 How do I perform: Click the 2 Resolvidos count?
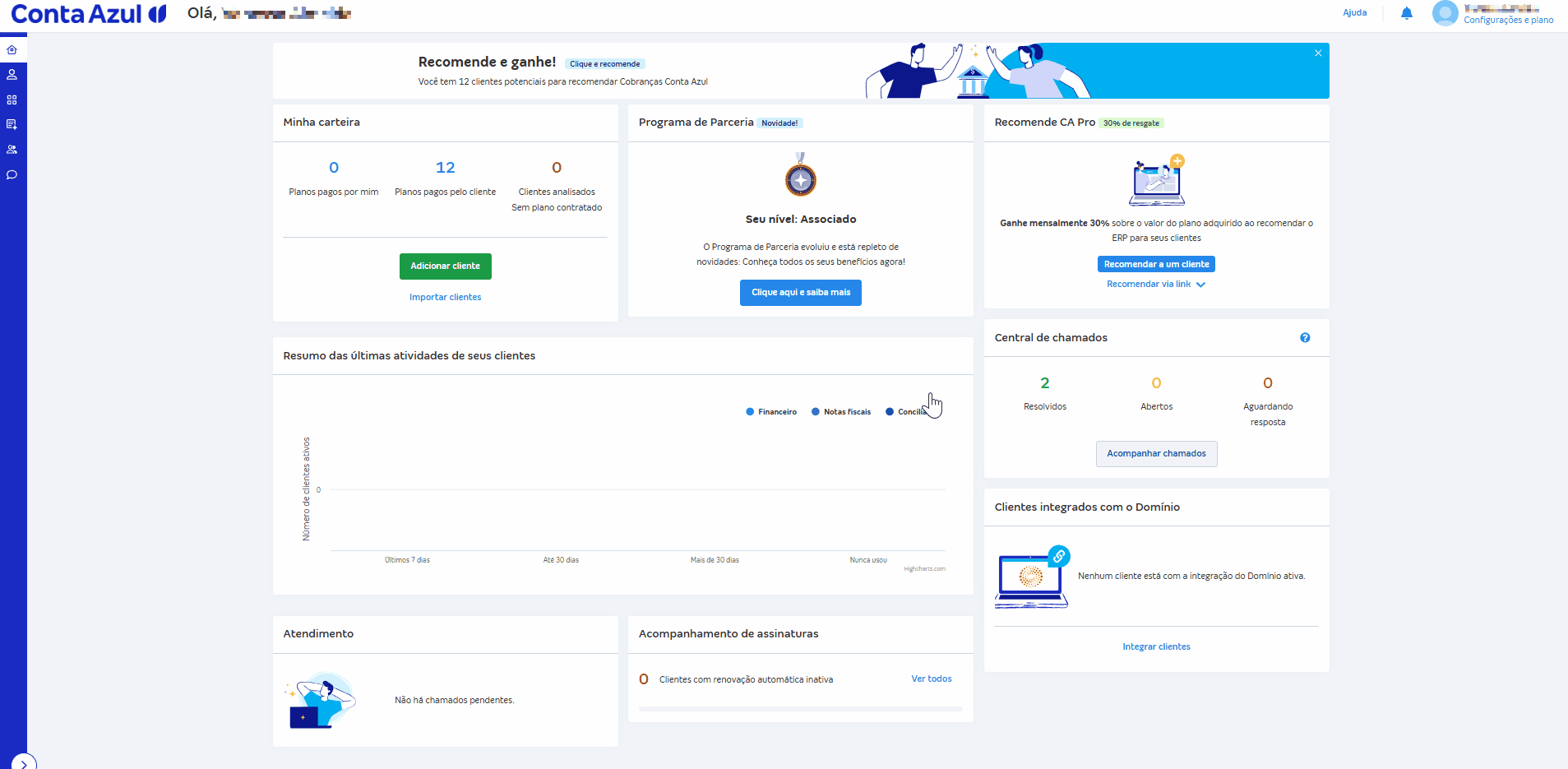click(x=1045, y=383)
